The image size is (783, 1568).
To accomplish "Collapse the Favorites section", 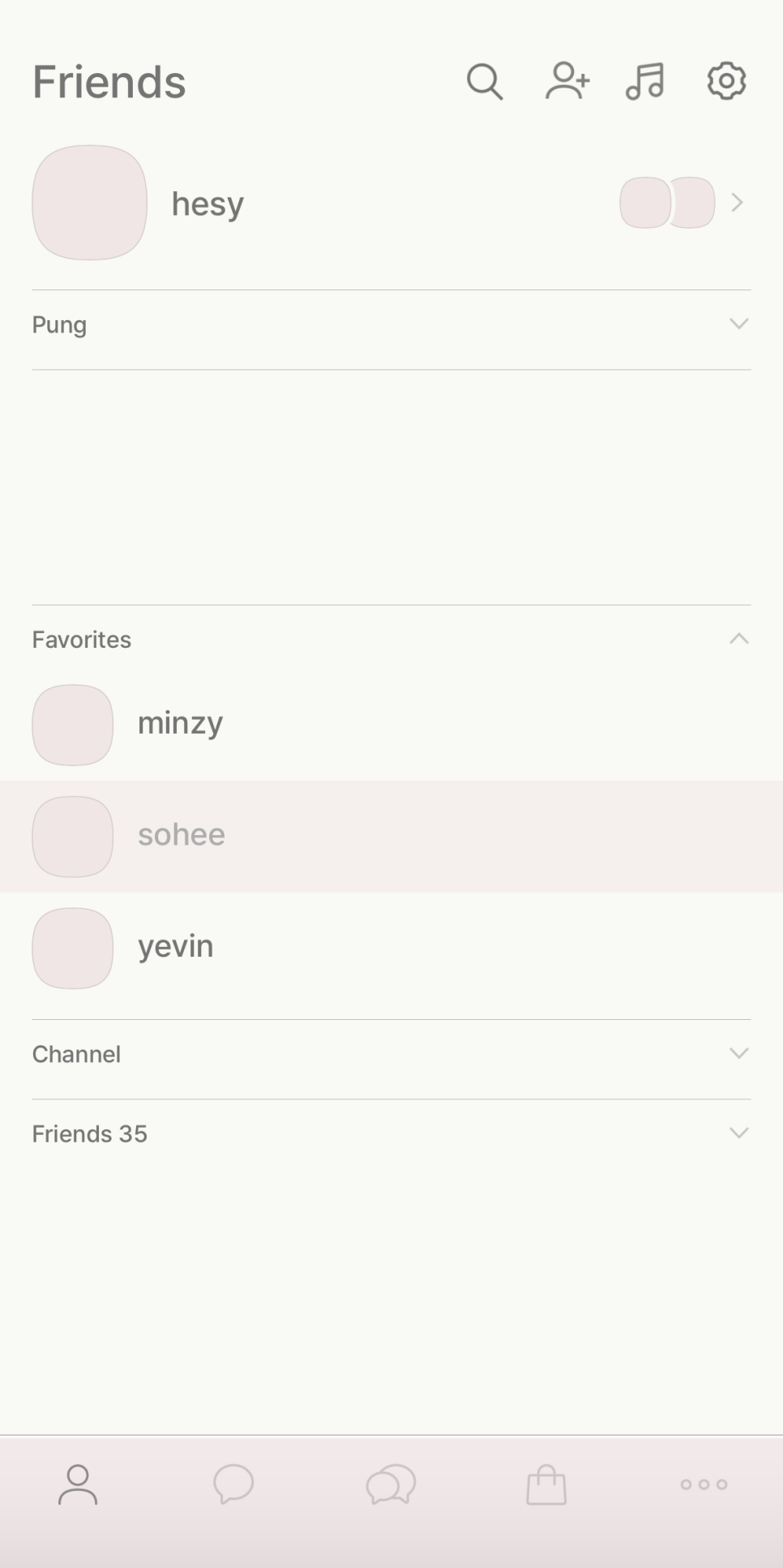I will click(738, 639).
